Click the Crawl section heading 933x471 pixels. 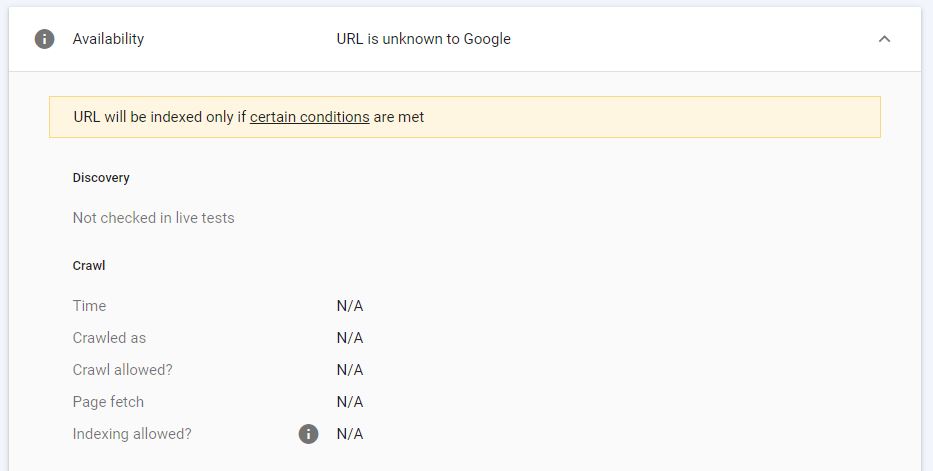pyautogui.click(x=89, y=266)
